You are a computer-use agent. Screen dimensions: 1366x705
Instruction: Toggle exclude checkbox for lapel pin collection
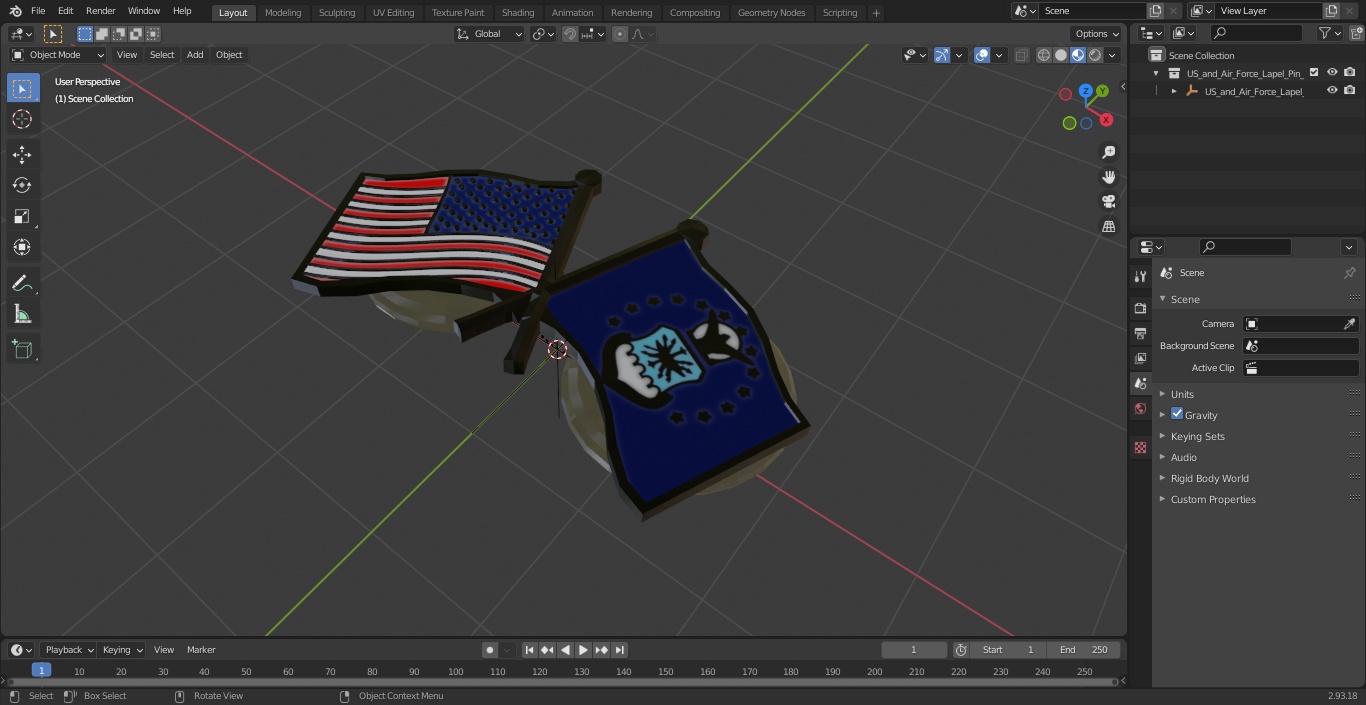click(1314, 72)
